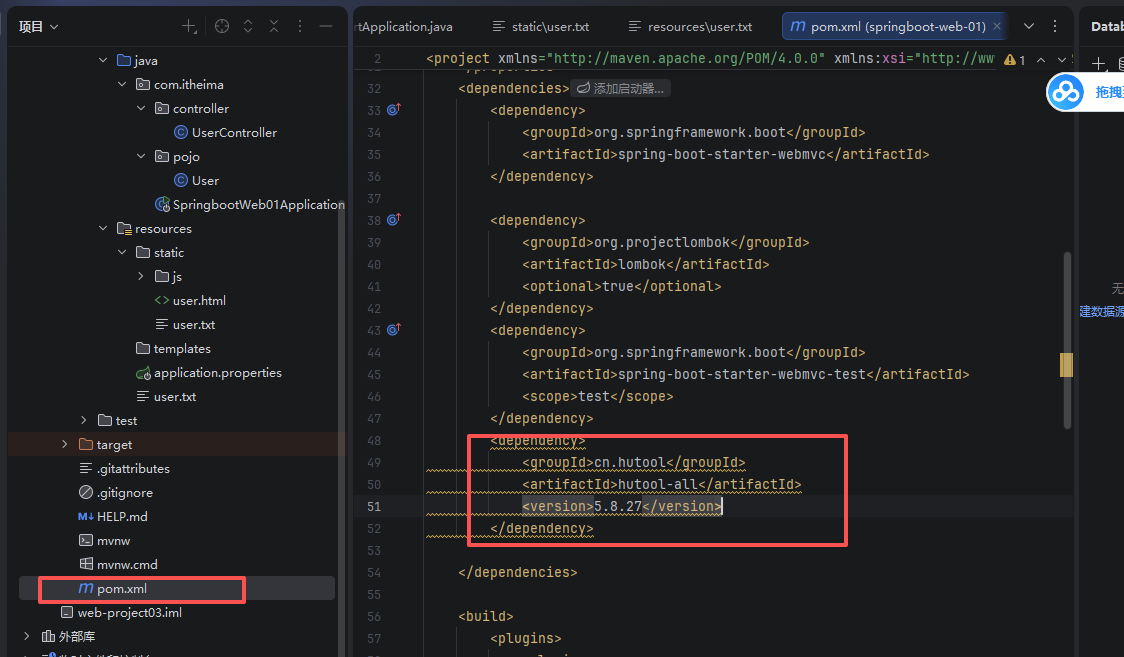
Task: Click the 建数据源 link in Database panel
Action: [1102, 312]
